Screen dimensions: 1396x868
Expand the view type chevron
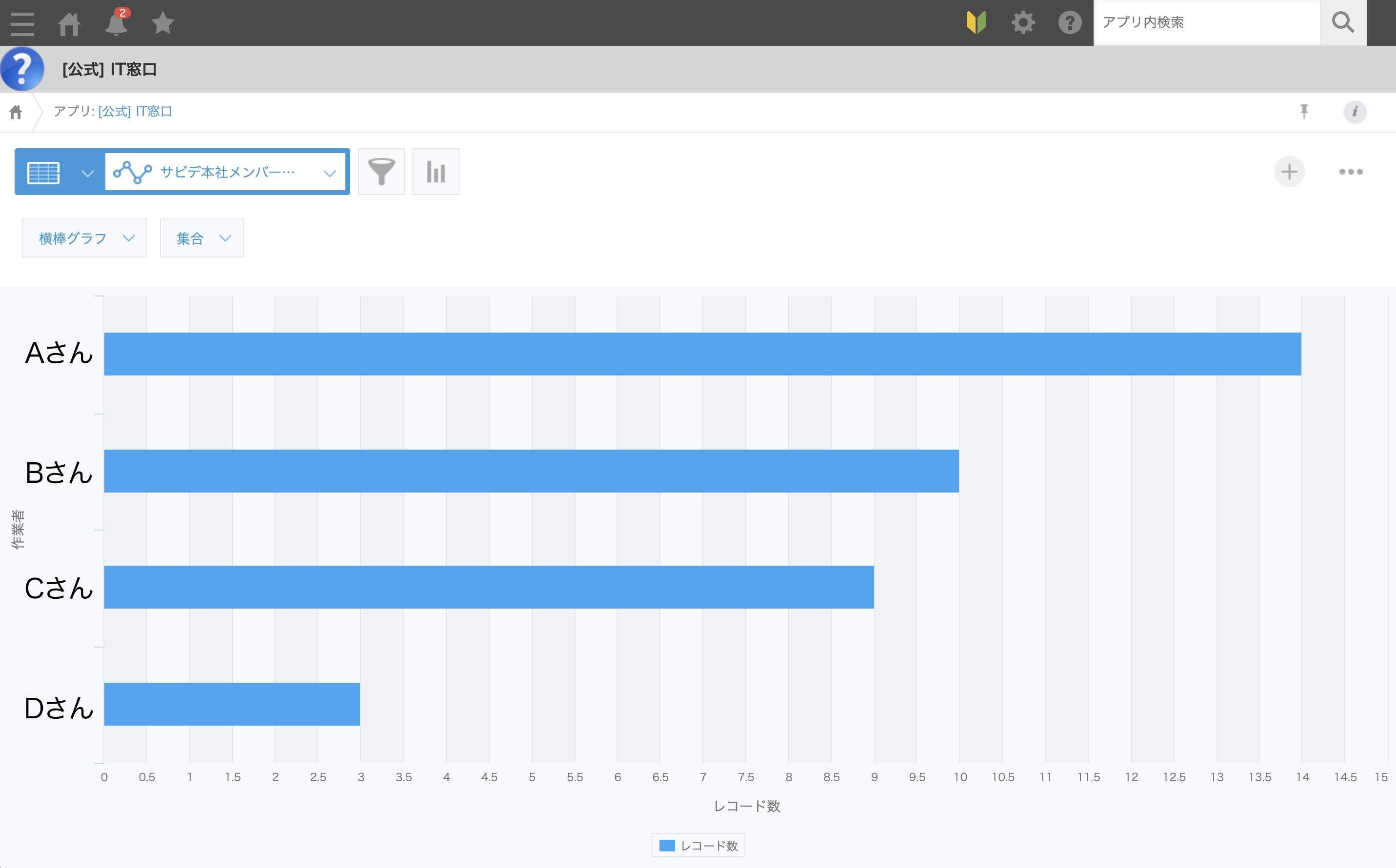87,173
